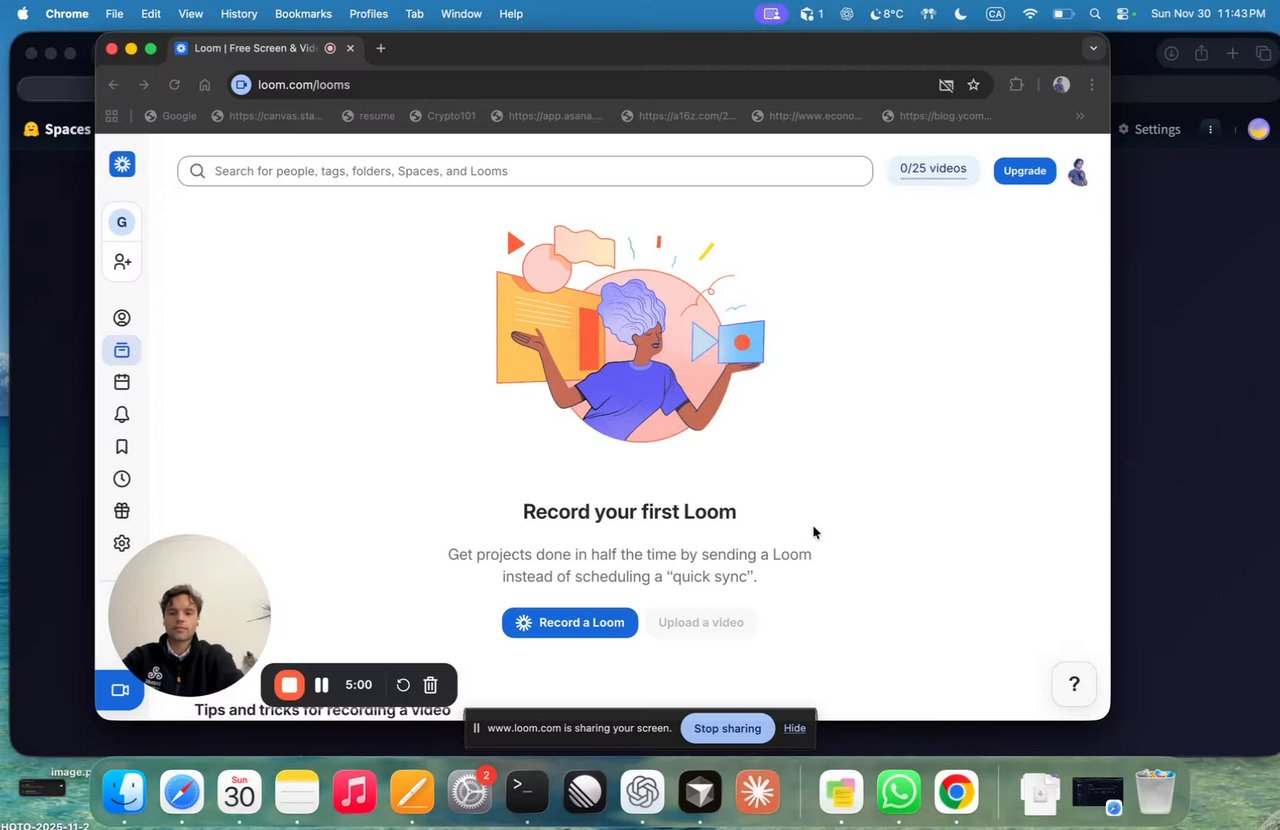Open the clock history icon in sidebar
1280x830 pixels.
click(122, 479)
